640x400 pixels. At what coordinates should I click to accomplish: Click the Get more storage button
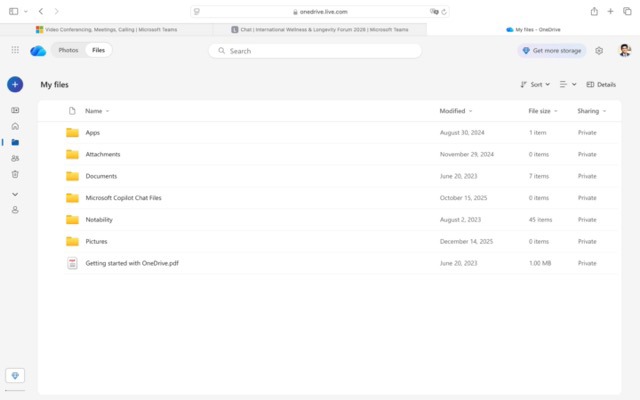(552, 51)
